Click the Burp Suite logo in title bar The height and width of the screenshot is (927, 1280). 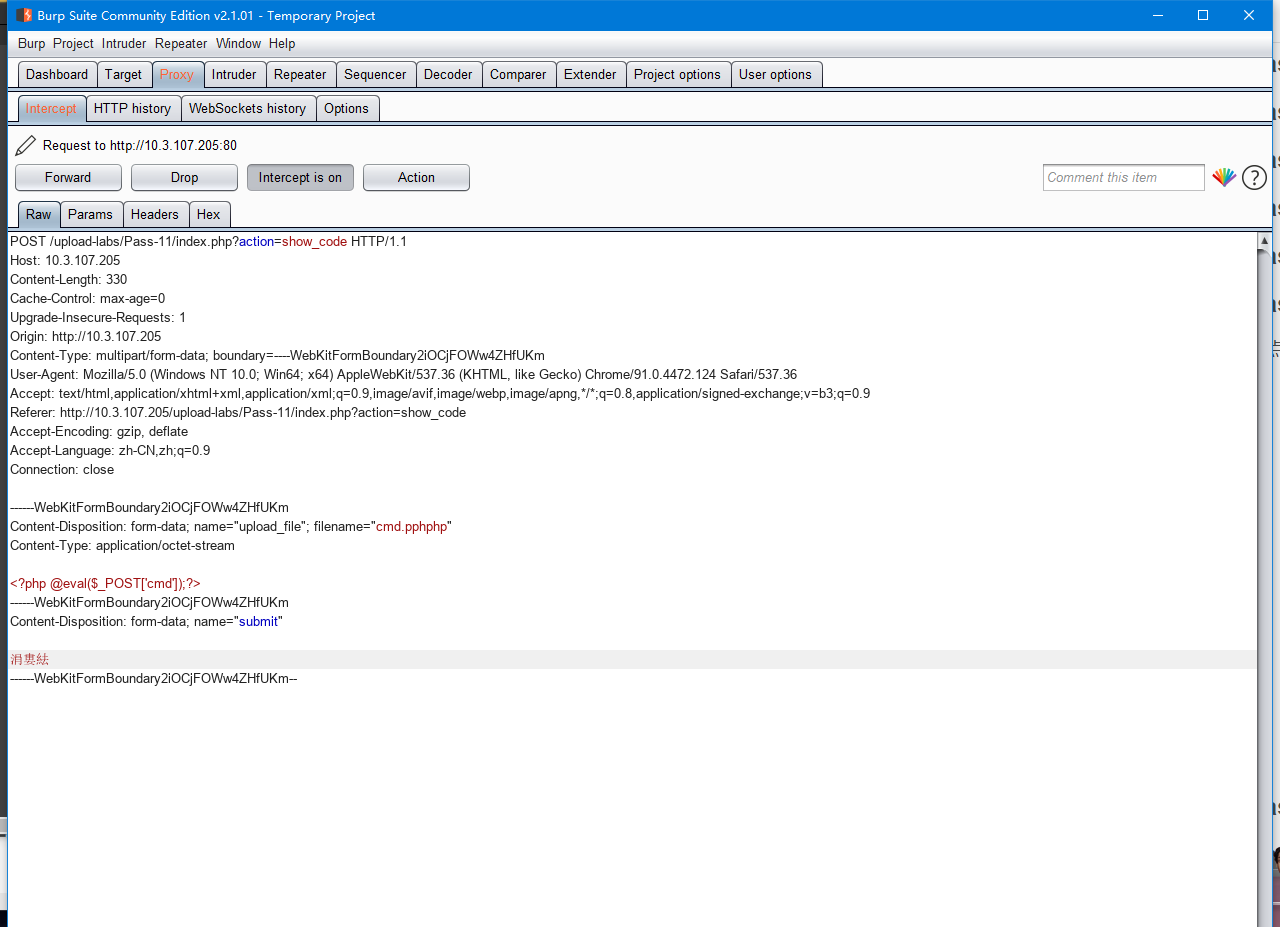coord(24,15)
